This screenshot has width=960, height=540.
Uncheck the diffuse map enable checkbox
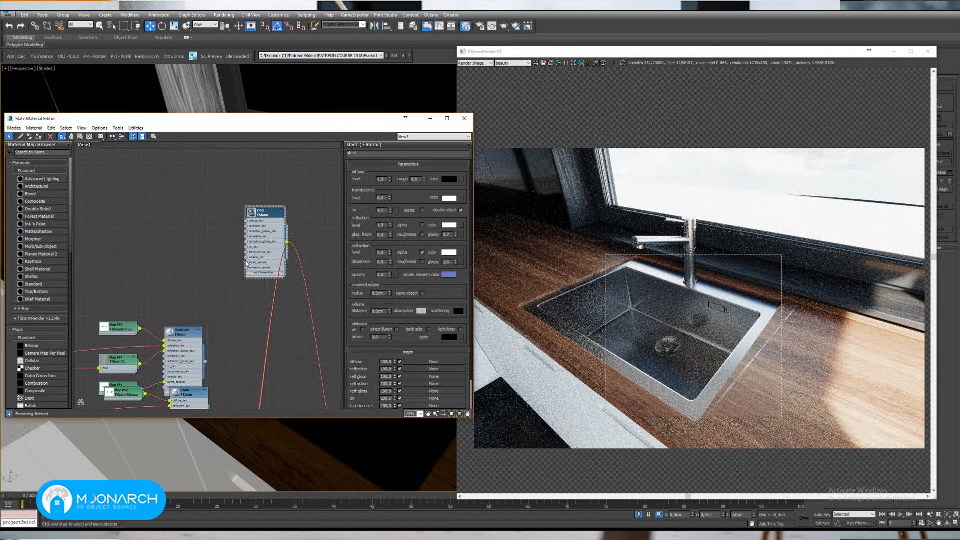click(400, 361)
